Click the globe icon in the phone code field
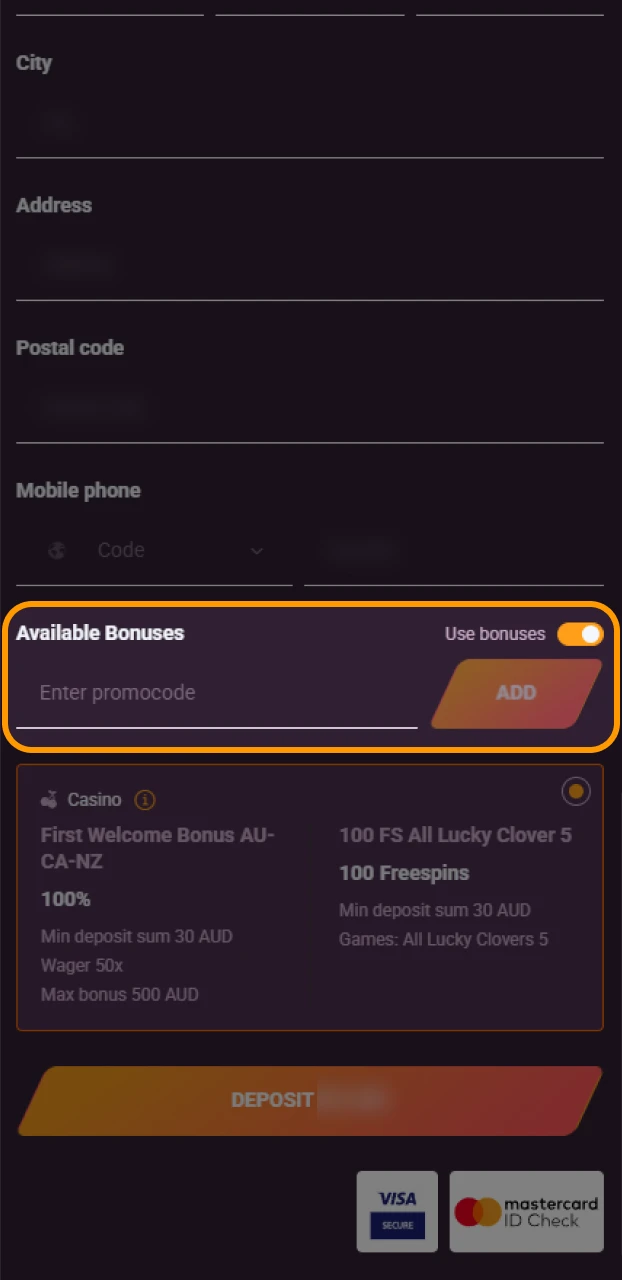 click(57, 551)
